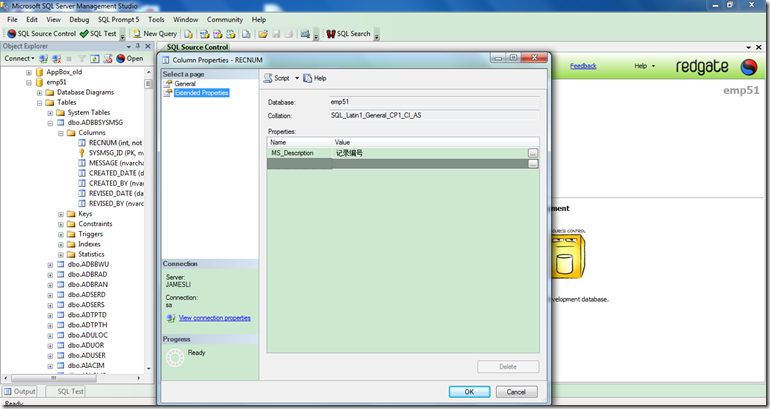The width and height of the screenshot is (770, 409).
Task: Click OK to confirm column properties
Action: point(469,392)
